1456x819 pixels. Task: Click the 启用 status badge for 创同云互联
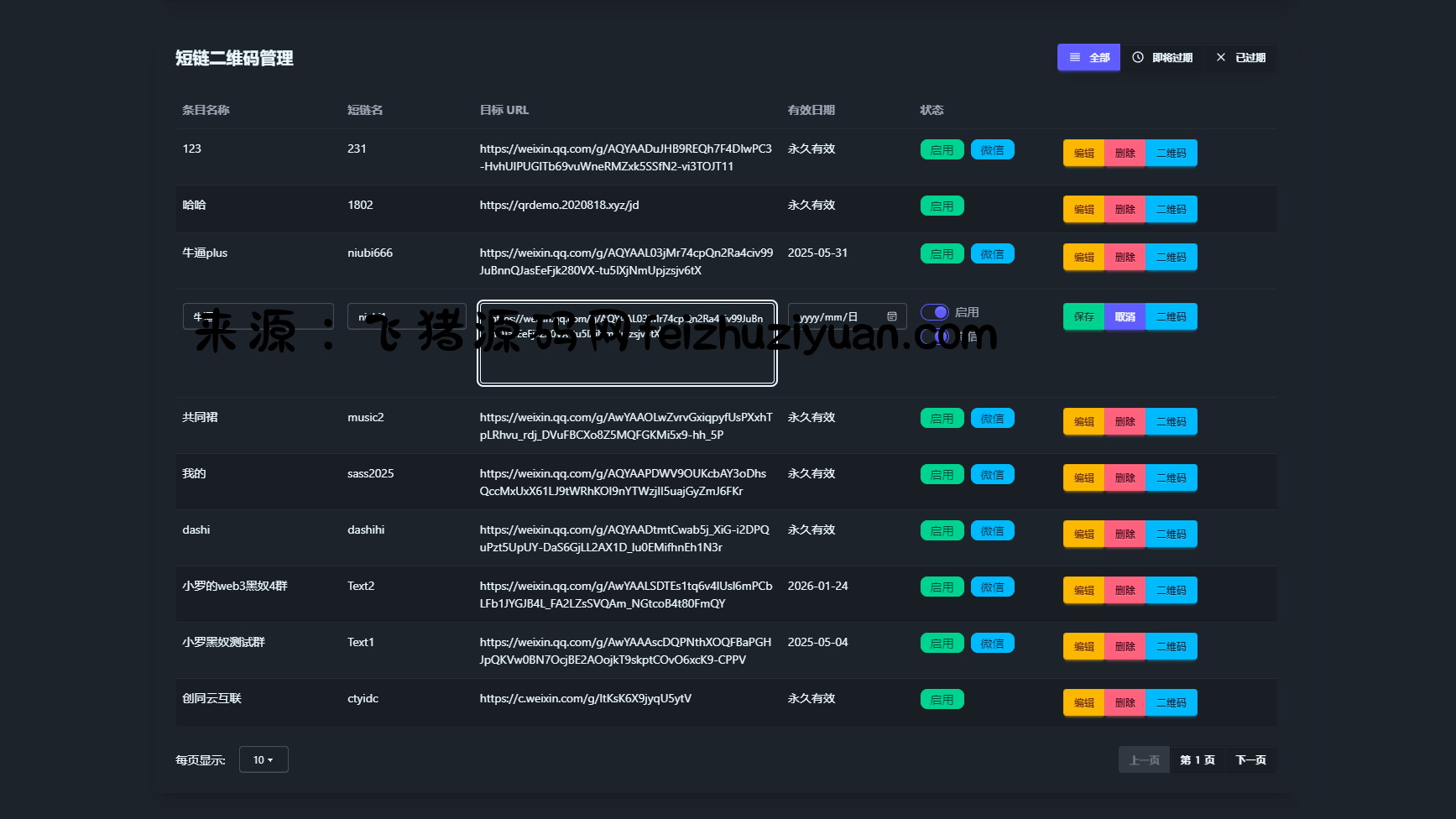point(942,700)
